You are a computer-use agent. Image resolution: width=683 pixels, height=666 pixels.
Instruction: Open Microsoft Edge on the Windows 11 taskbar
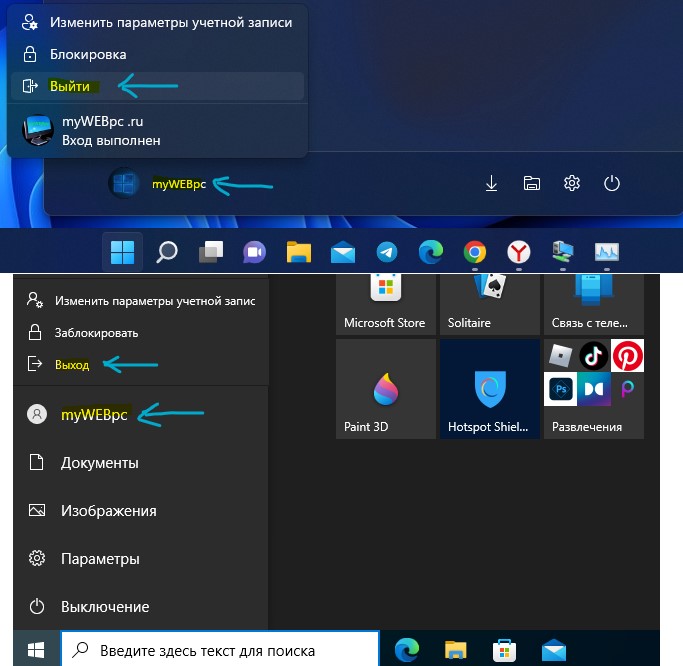pos(431,252)
